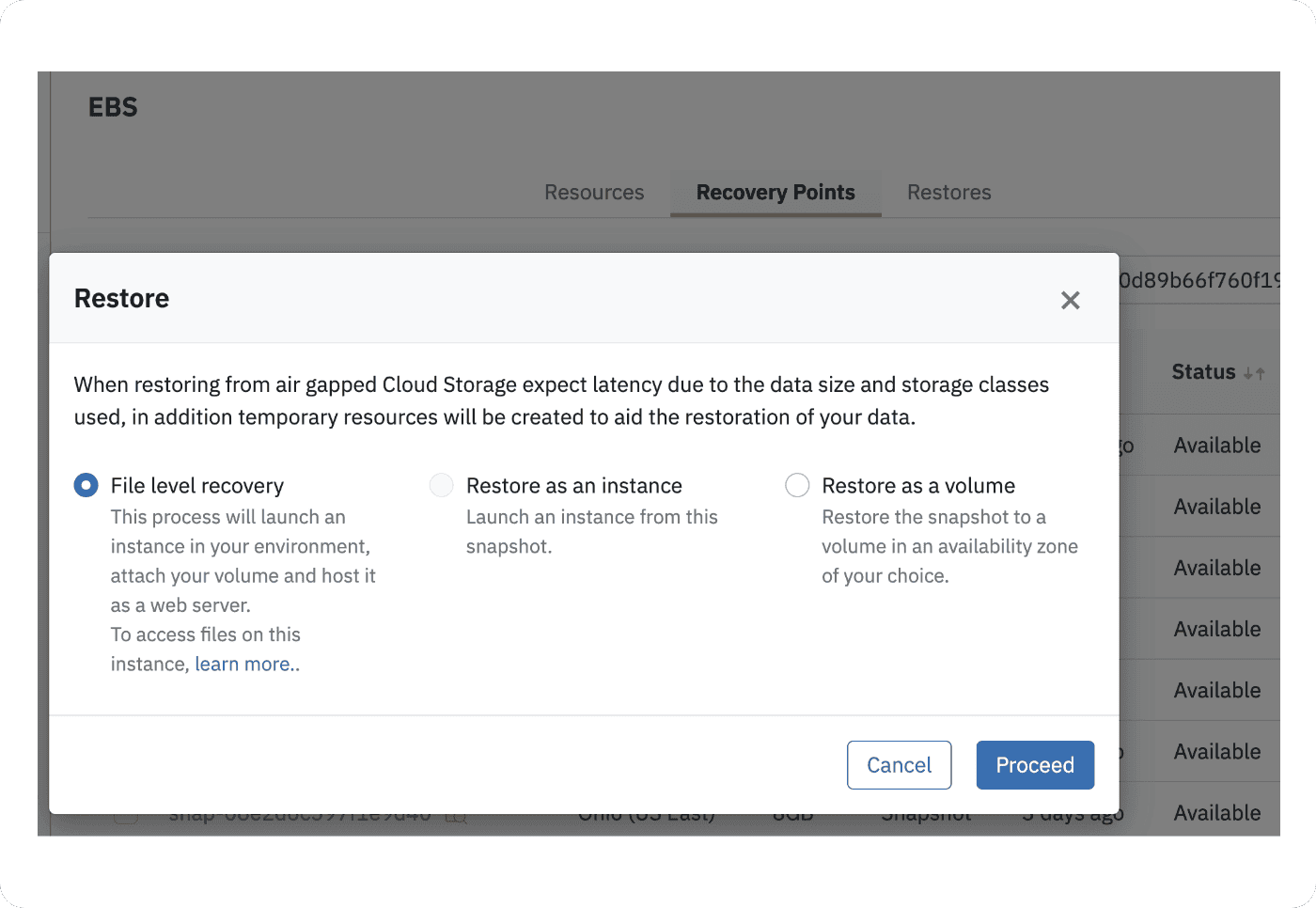Open the Recovery Points tab

coord(775,193)
